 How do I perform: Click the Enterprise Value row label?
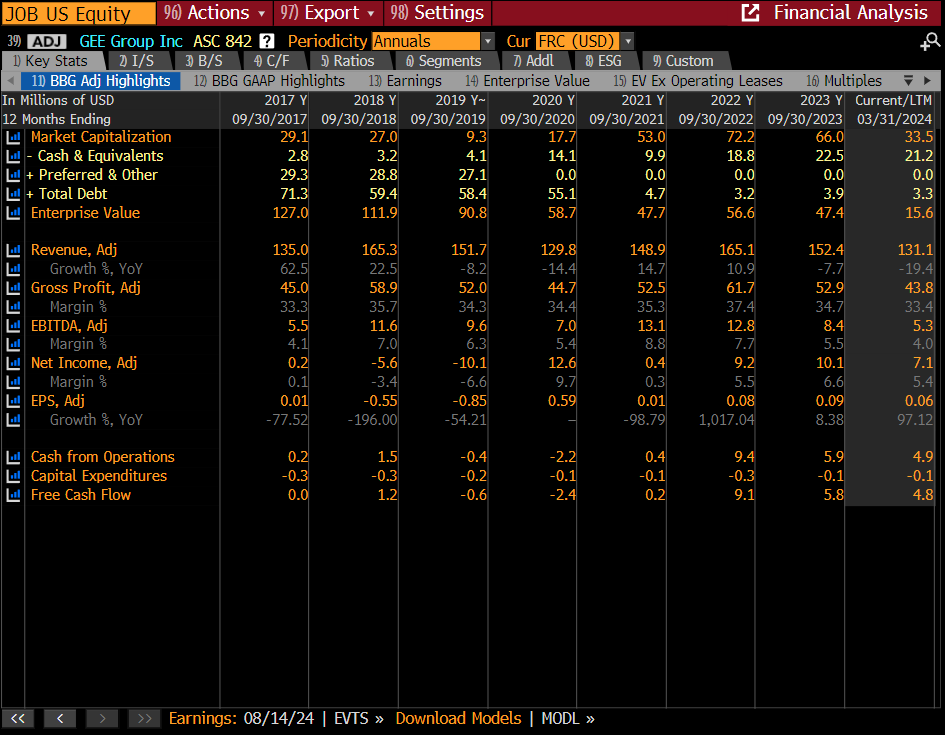pyautogui.click(x=86, y=213)
